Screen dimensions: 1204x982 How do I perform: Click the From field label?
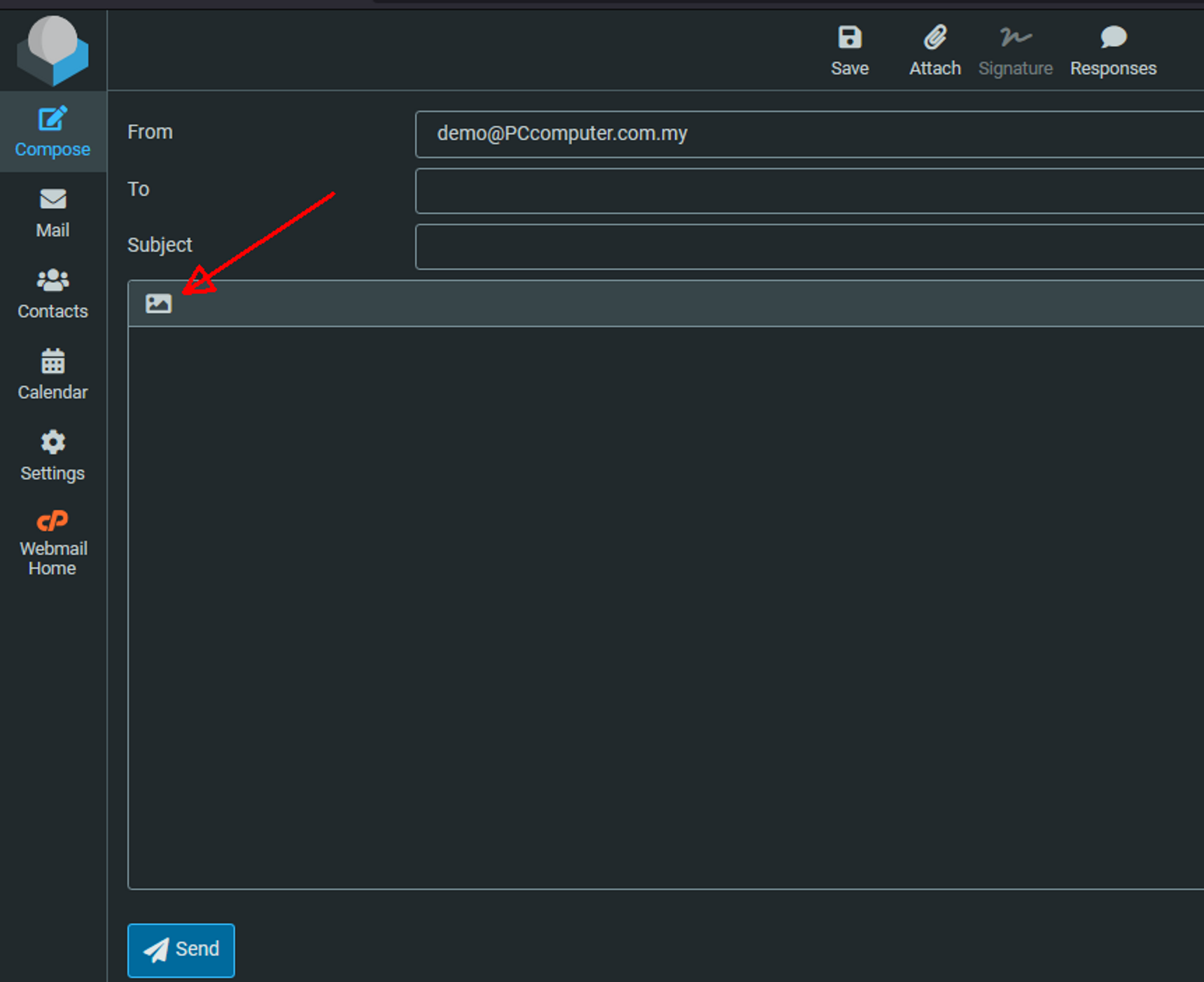click(x=150, y=132)
